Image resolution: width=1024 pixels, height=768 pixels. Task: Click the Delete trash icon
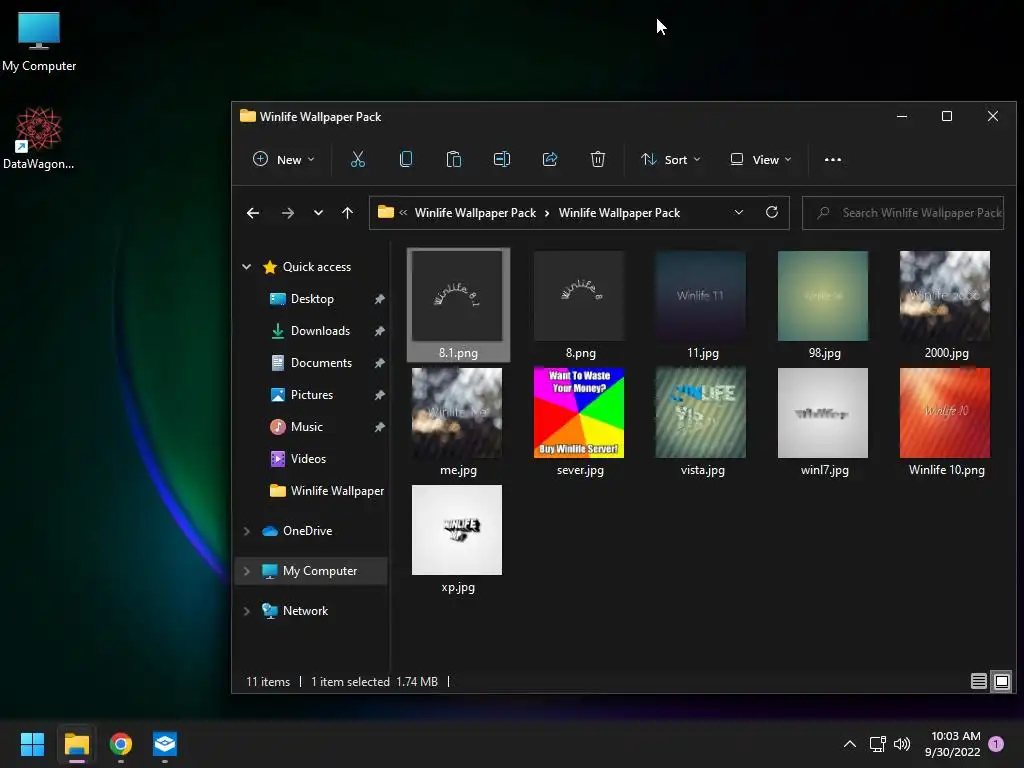click(598, 159)
